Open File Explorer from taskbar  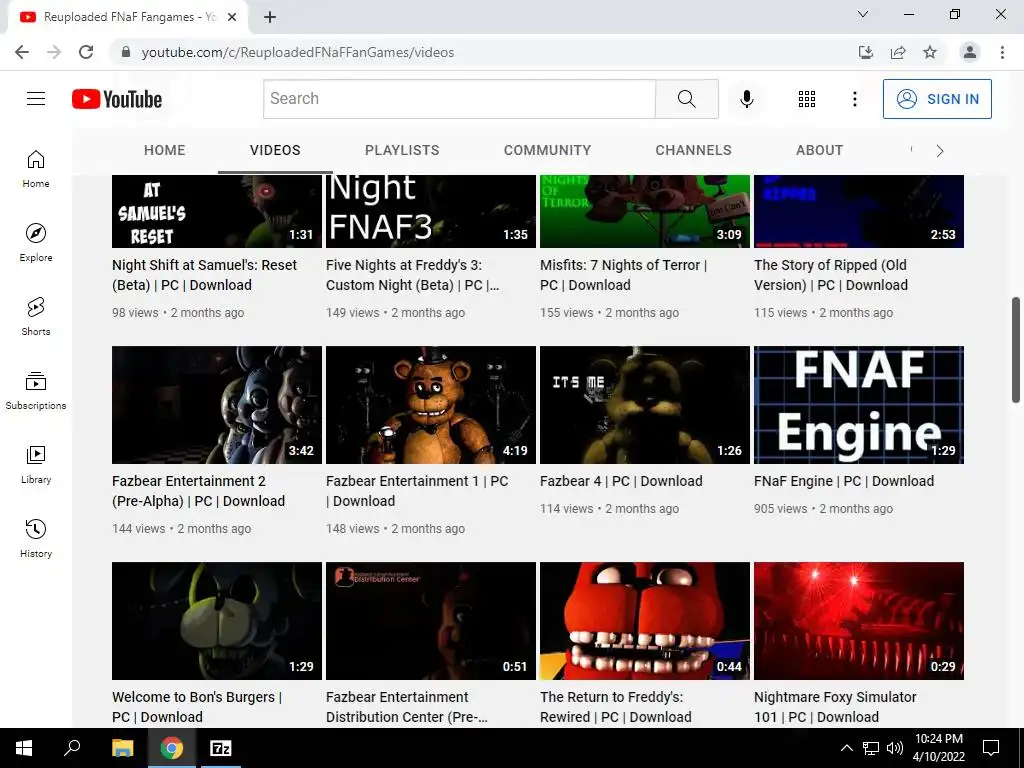[122, 748]
